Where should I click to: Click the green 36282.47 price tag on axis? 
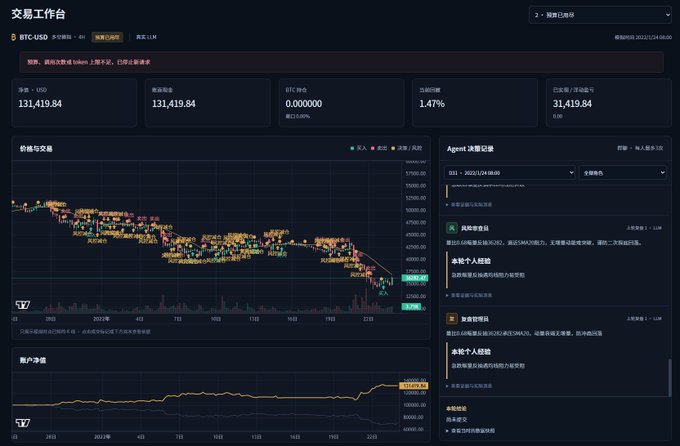pyautogui.click(x=415, y=278)
